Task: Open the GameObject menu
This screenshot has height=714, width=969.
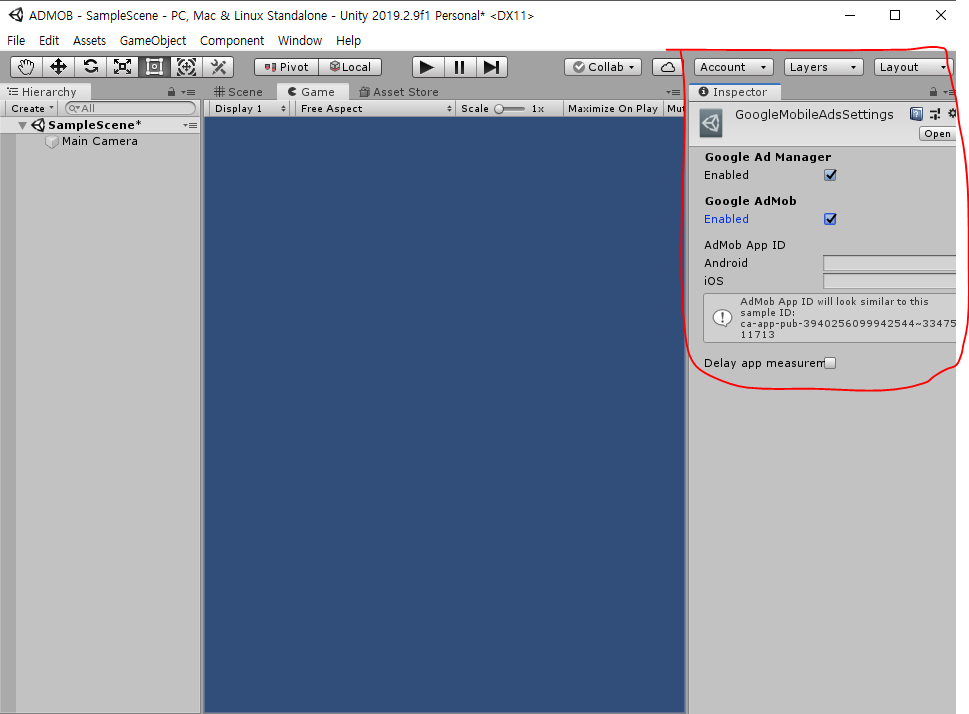Action: (153, 40)
